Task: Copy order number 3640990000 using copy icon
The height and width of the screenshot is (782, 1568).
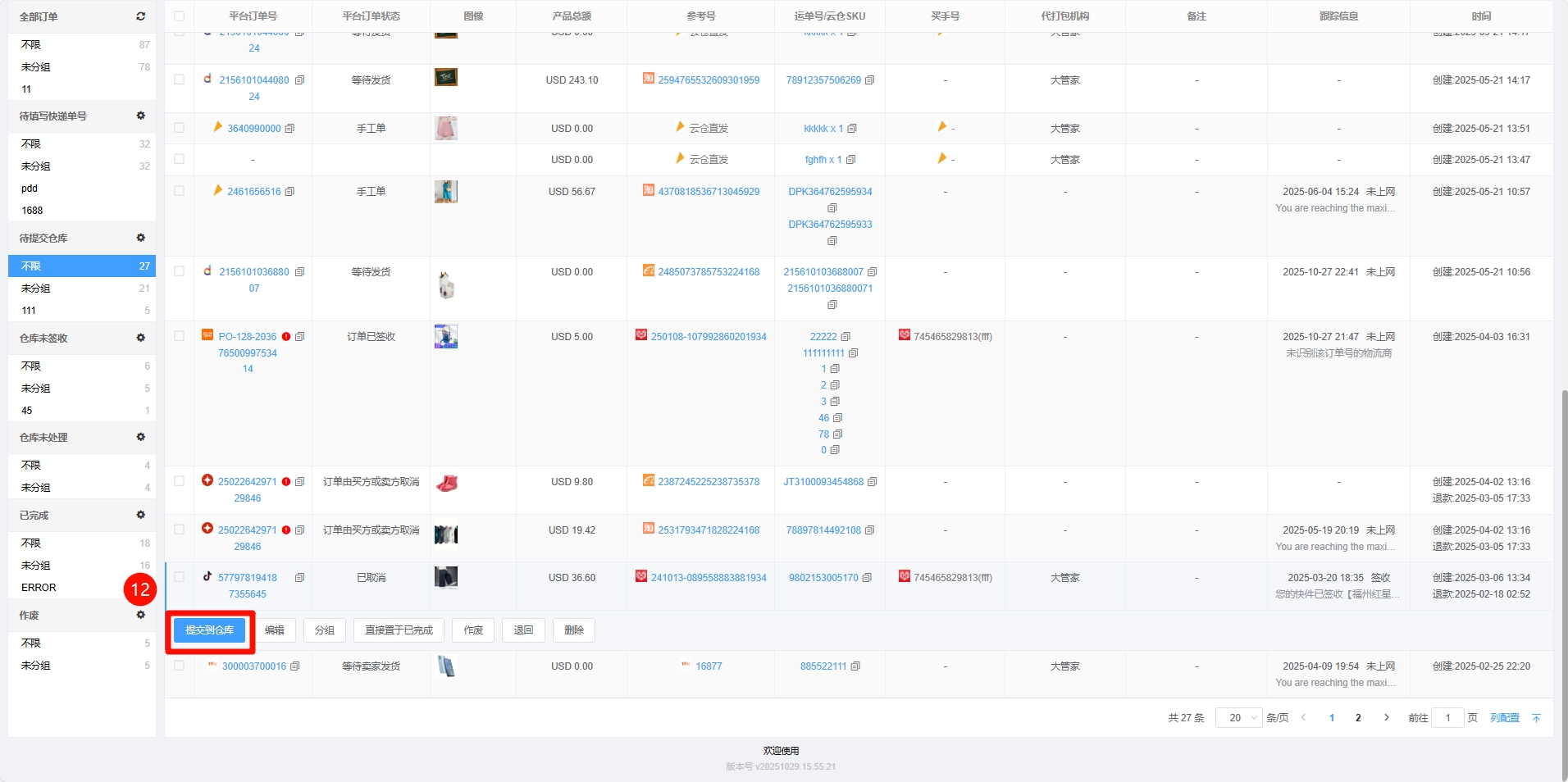Action: 289,129
